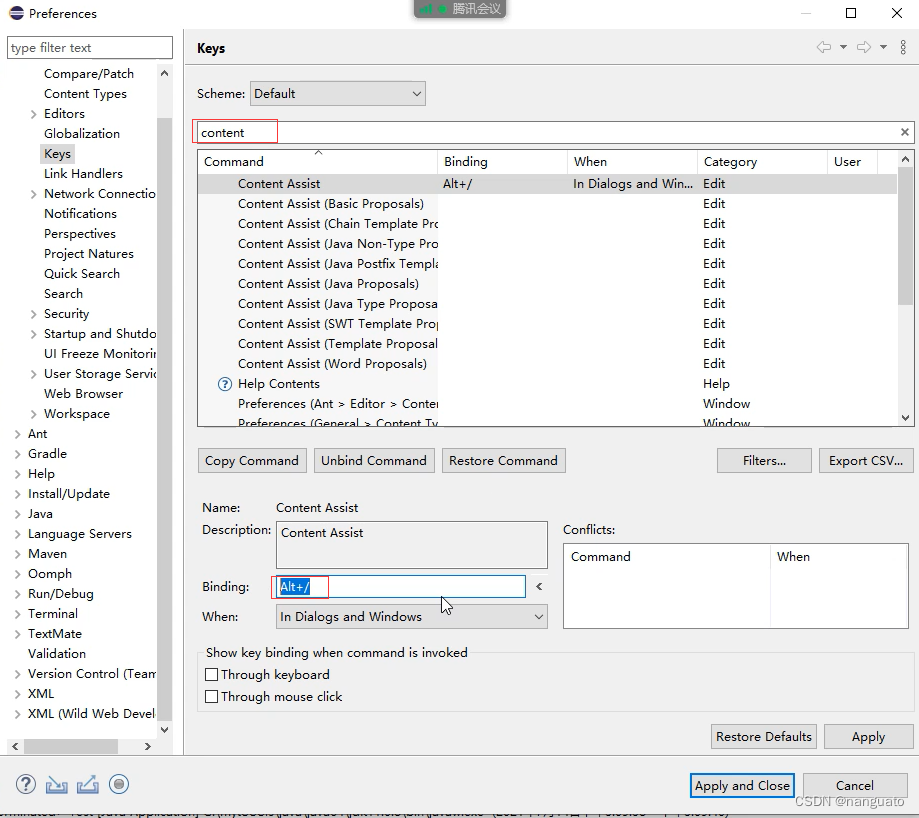Open the back history dropdown arrow
The width and height of the screenshot is (919, 818).
click(x=843, y=47)
